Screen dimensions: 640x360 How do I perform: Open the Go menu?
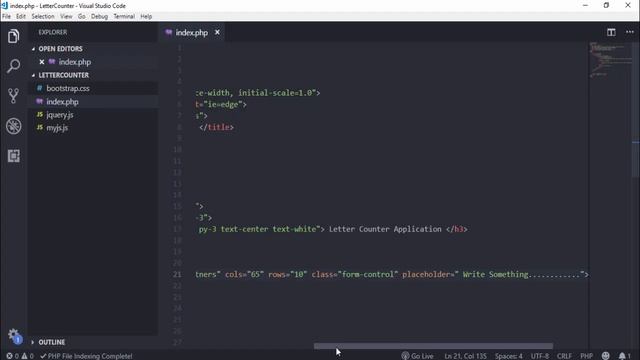[82, 16]
